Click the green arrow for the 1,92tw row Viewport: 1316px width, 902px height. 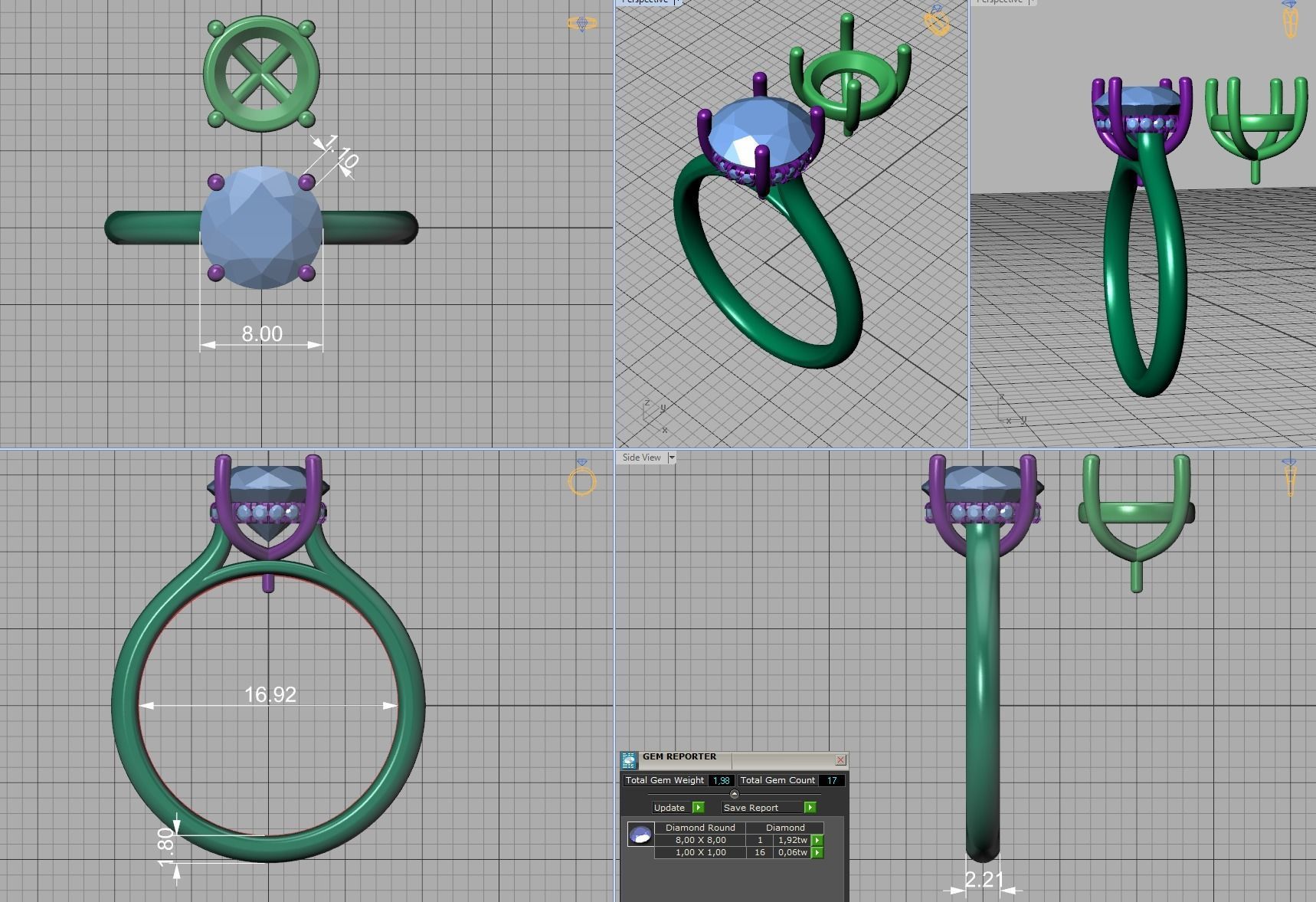[x=817, y=841]
